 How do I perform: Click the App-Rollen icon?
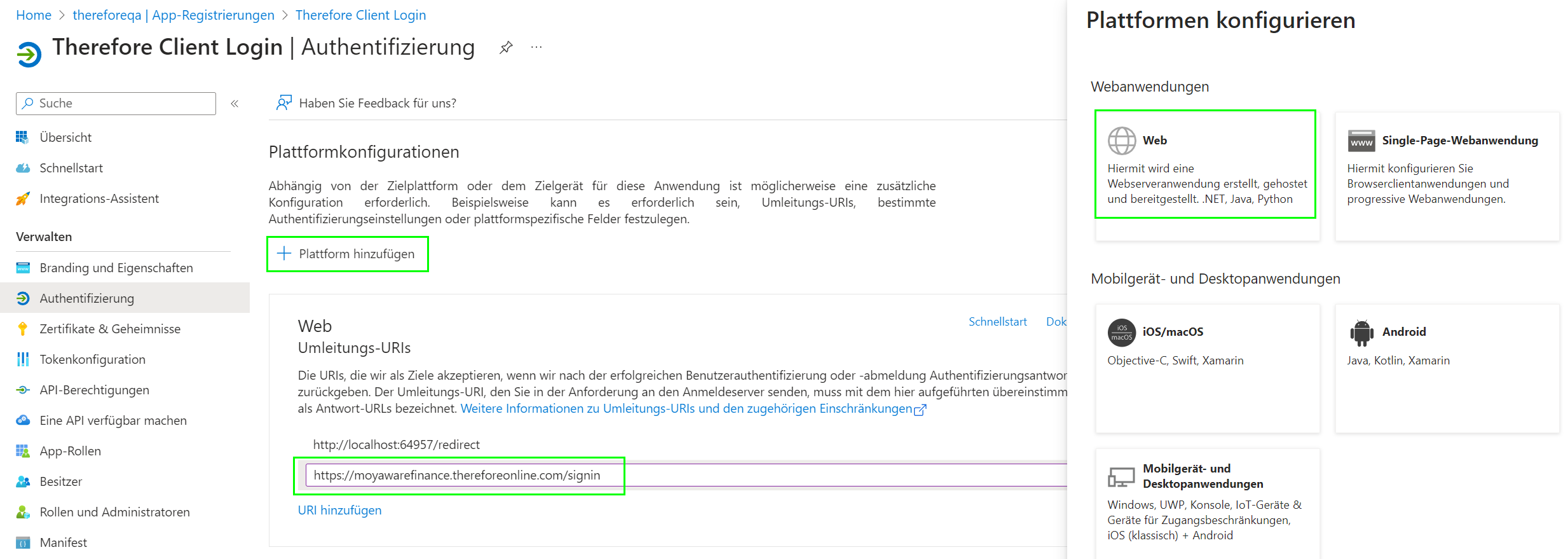coord(22,451)
